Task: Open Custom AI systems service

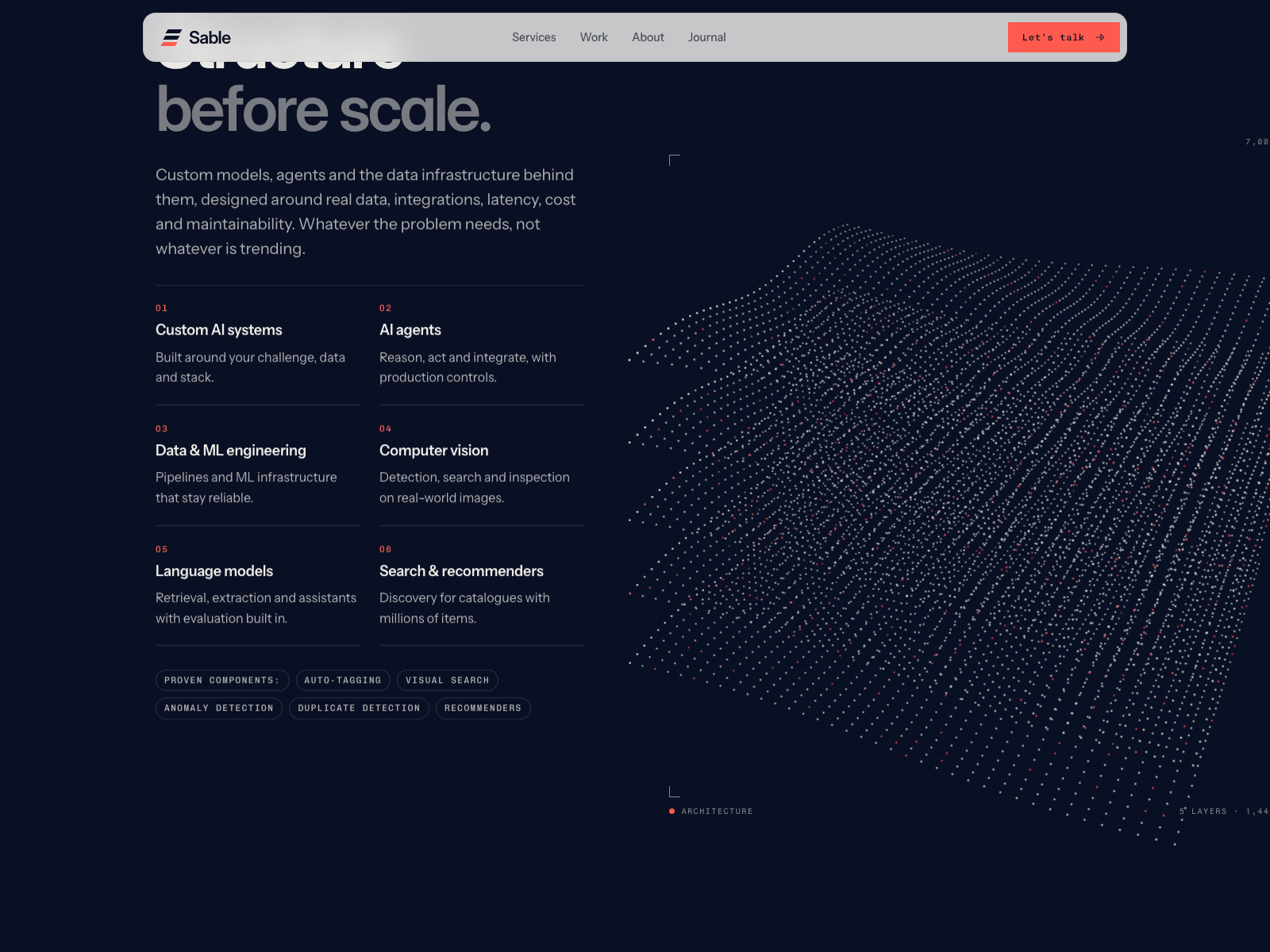Action: pos(219,330)
